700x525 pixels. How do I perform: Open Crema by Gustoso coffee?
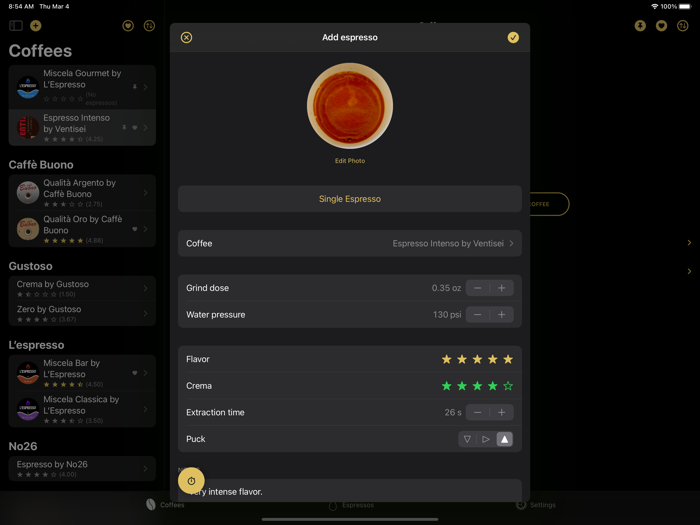click(82, 288)
